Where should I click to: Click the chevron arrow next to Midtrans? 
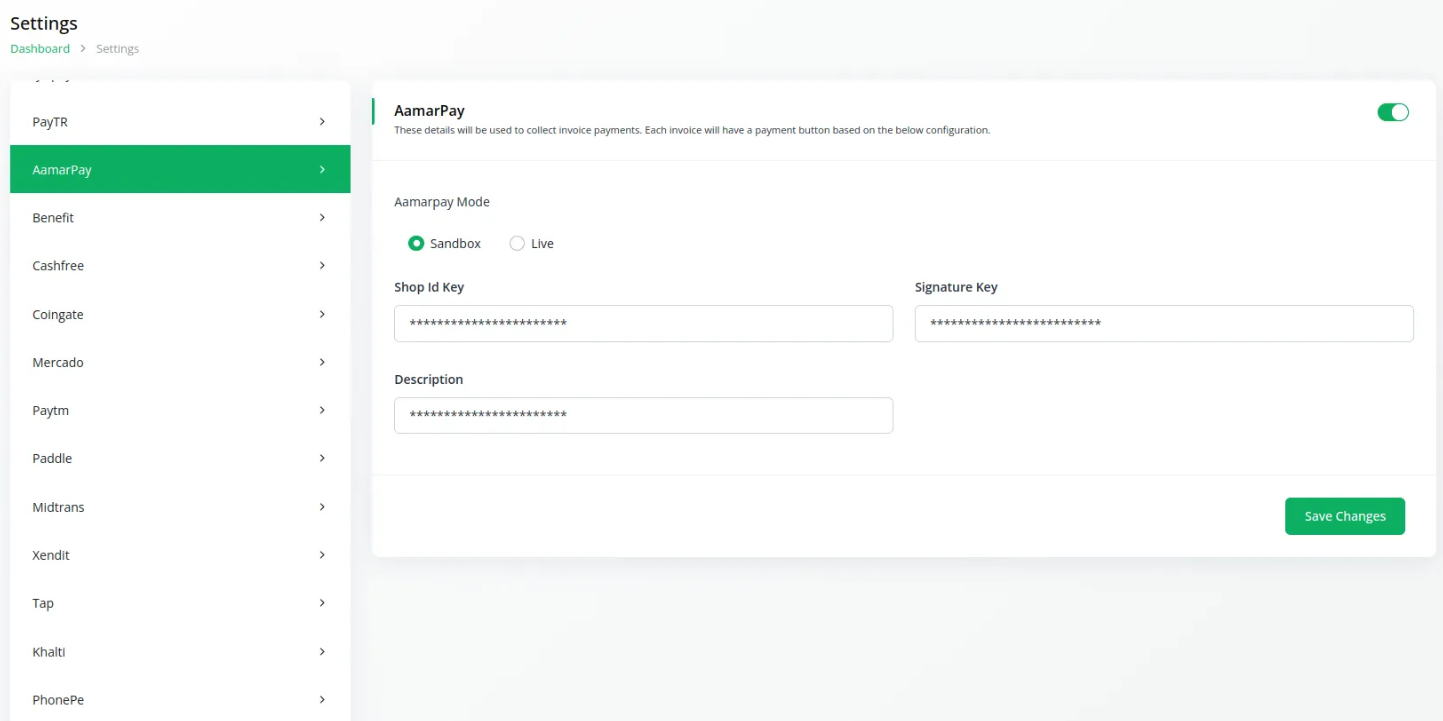coord(322,507)
